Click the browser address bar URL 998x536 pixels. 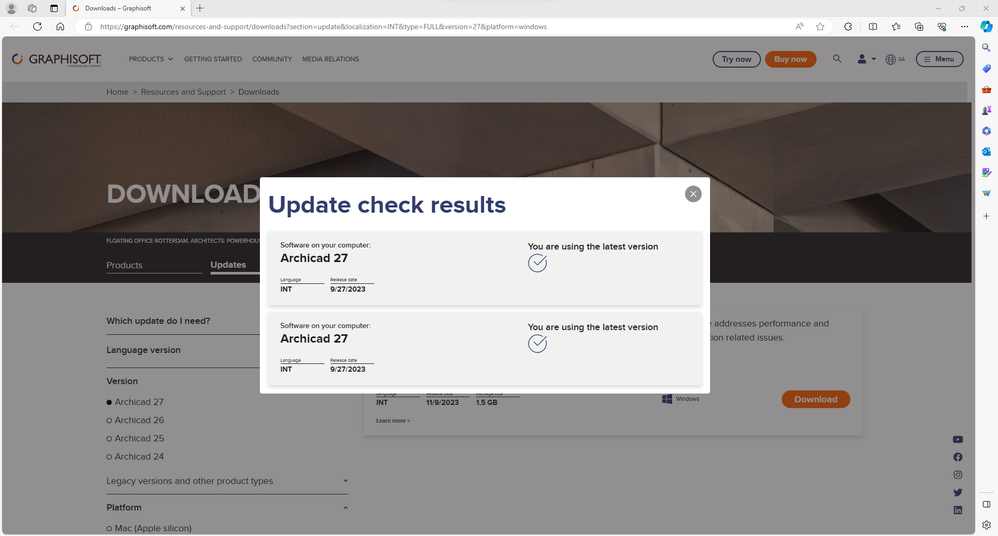[323, 27]
